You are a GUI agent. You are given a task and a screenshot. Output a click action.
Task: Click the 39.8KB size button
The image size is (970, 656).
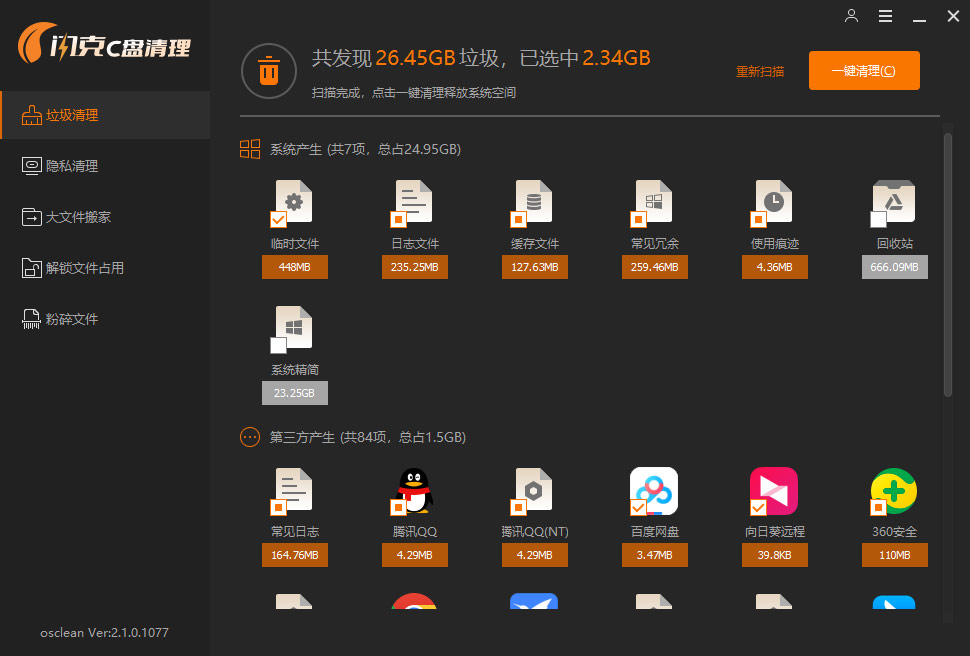pos(775,555)
